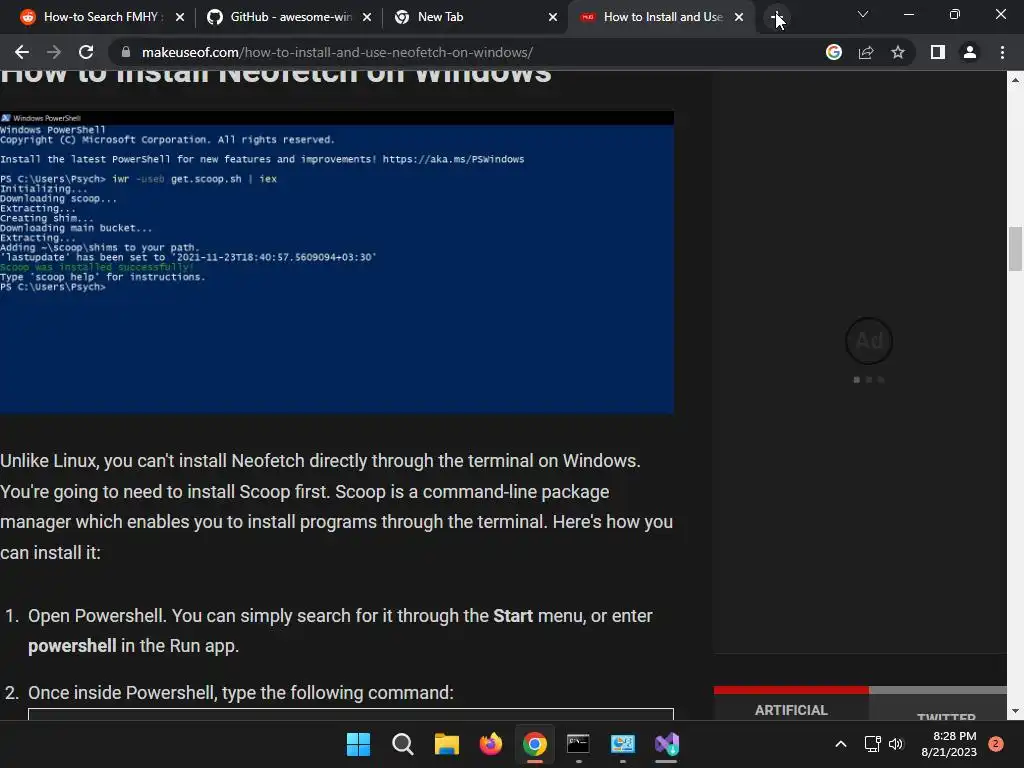
Task: Open Control Panel-style taskbar app
Action: pos(623,744)
